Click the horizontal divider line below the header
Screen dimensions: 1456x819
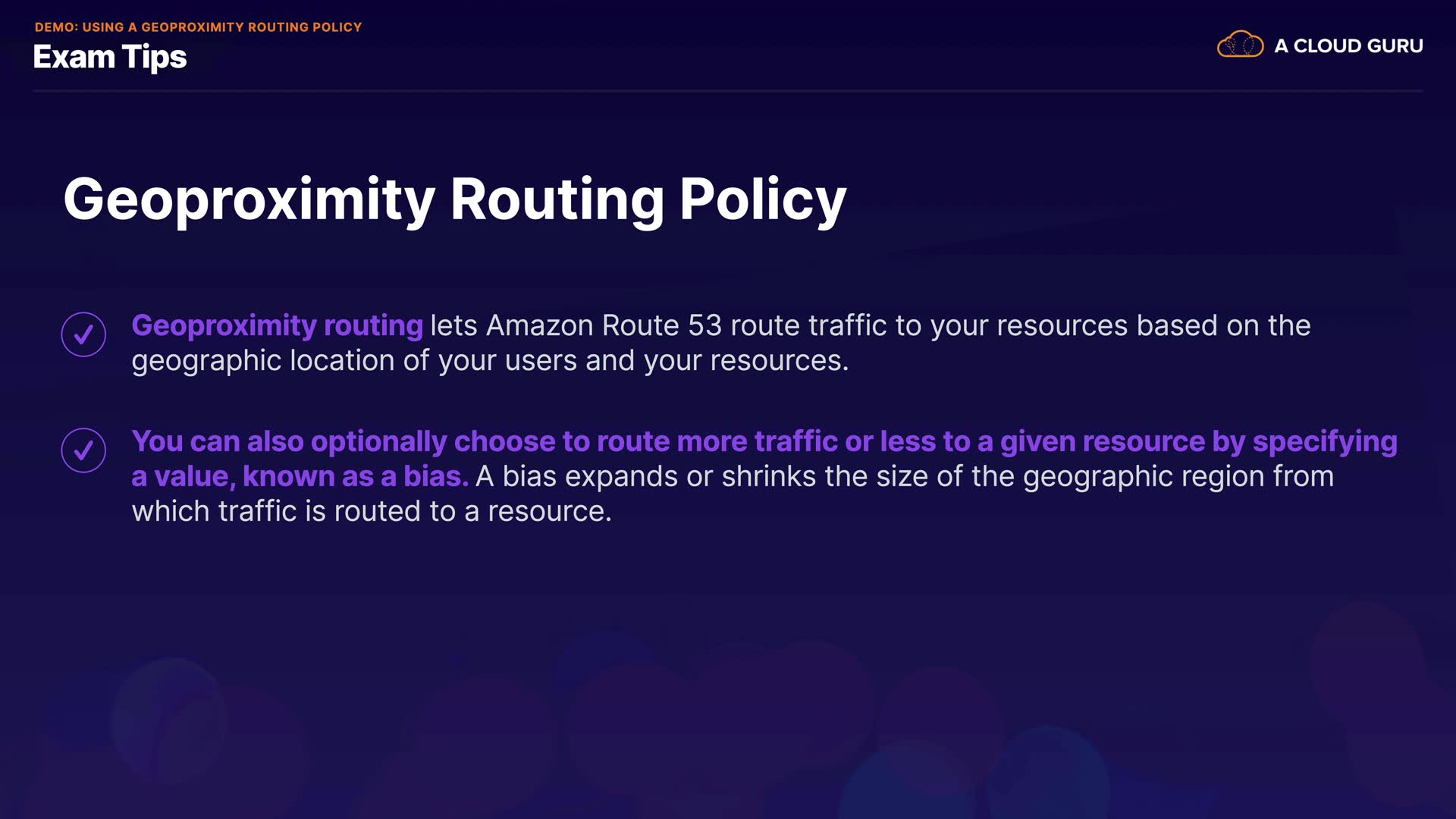(x=728, y=91)
